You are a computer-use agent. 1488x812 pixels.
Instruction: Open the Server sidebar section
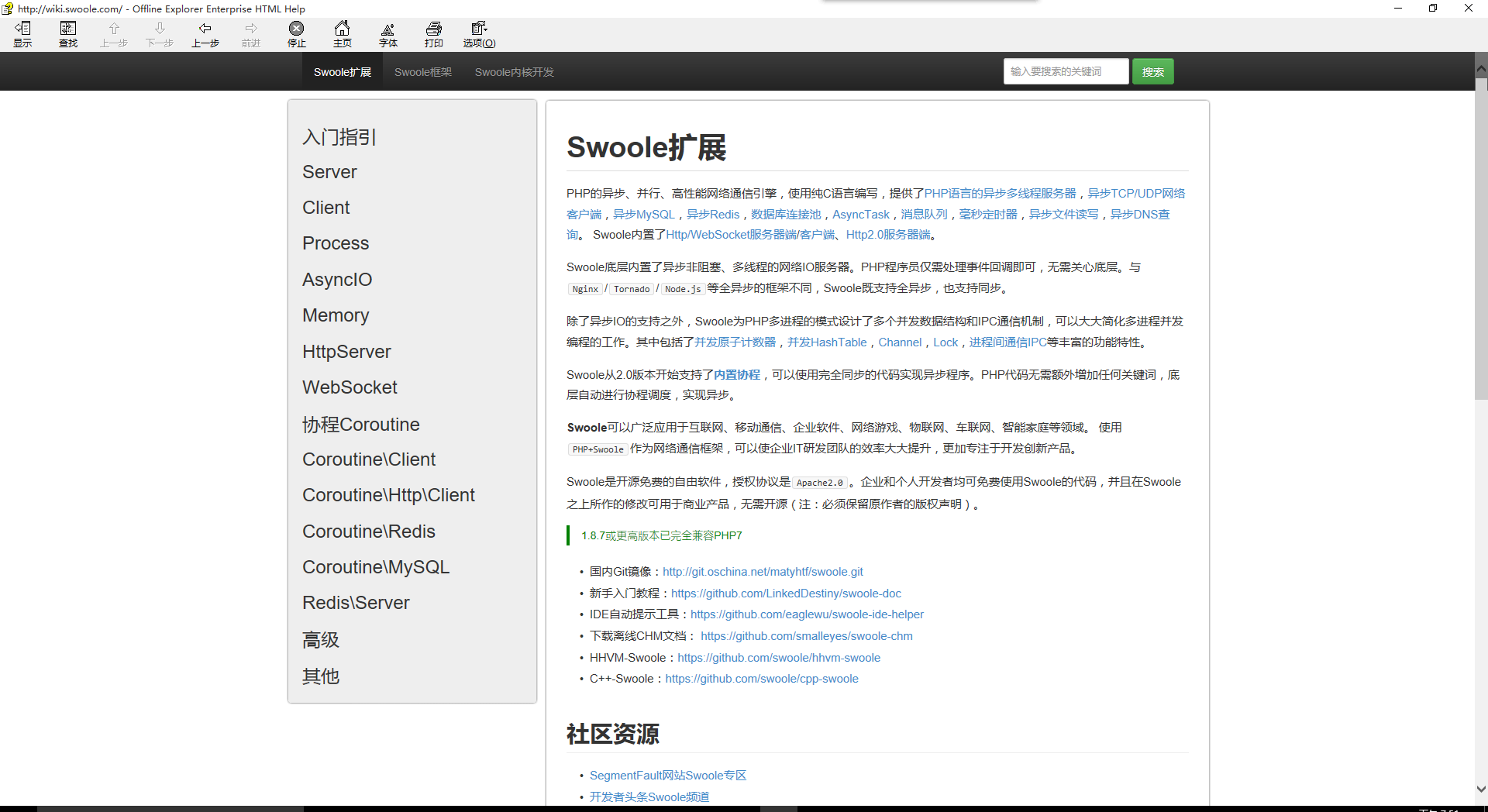click(x=329, y=172)
